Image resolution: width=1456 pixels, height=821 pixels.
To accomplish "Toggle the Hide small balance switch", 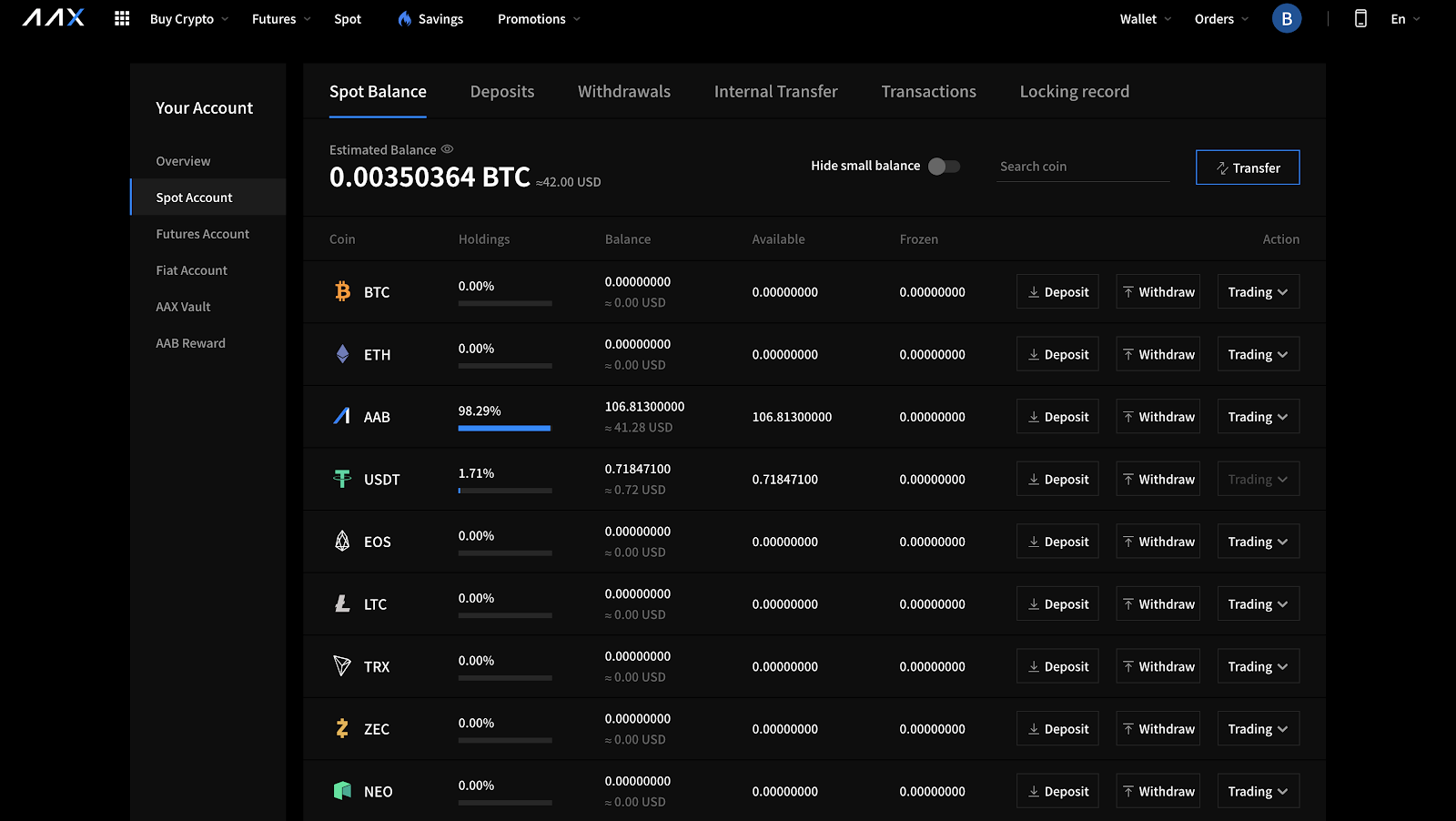I will pos(944,166).
